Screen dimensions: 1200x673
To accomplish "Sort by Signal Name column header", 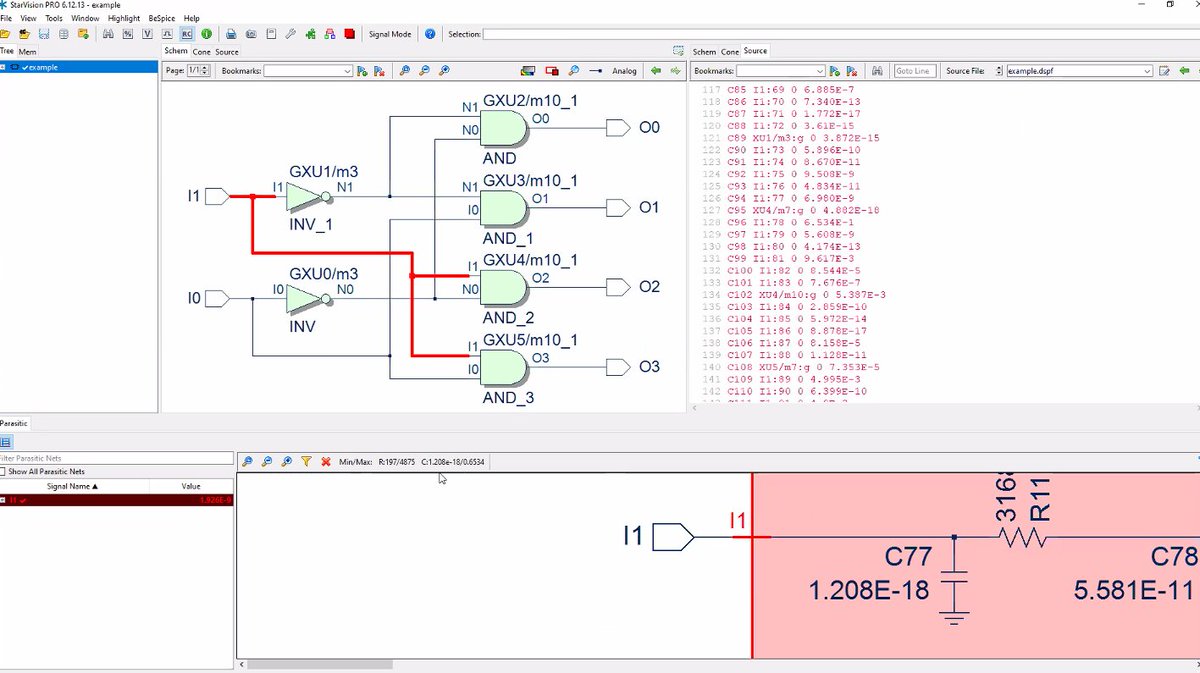I will (74, 486).
